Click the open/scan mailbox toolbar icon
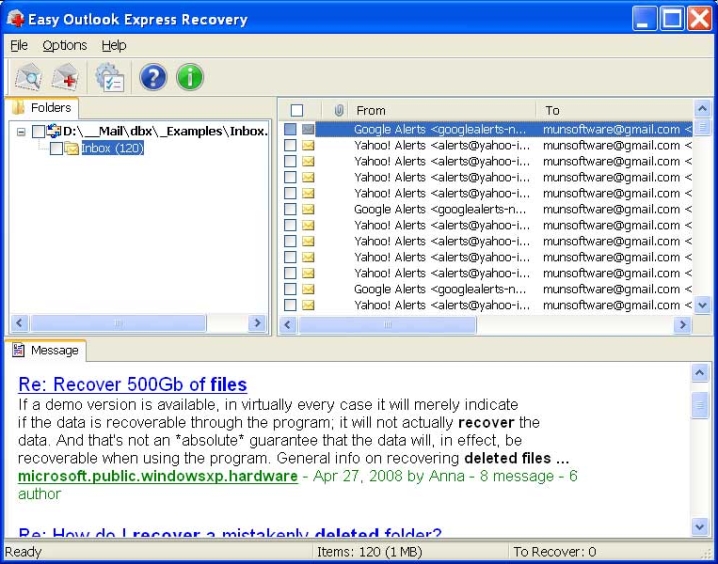 click(x=29, y=77)
